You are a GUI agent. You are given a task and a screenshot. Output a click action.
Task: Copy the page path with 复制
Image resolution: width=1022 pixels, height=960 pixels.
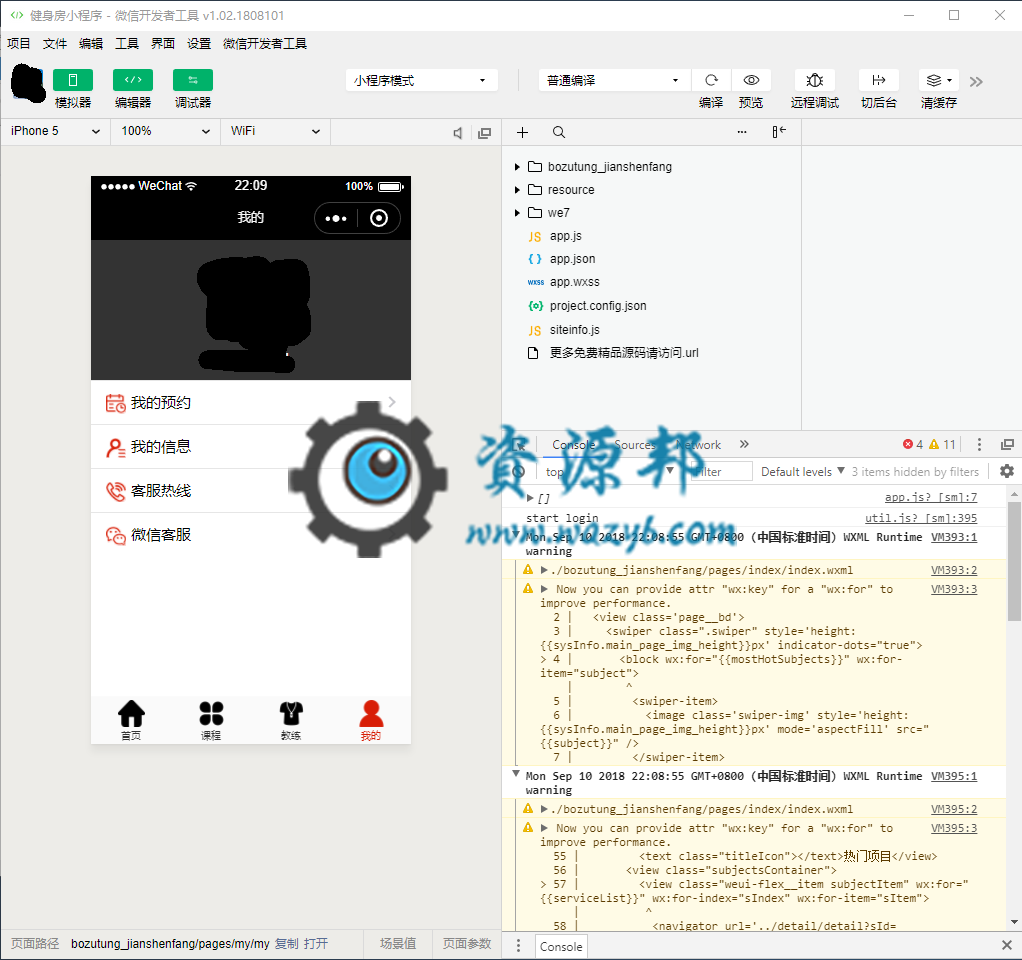click(286, 944)
